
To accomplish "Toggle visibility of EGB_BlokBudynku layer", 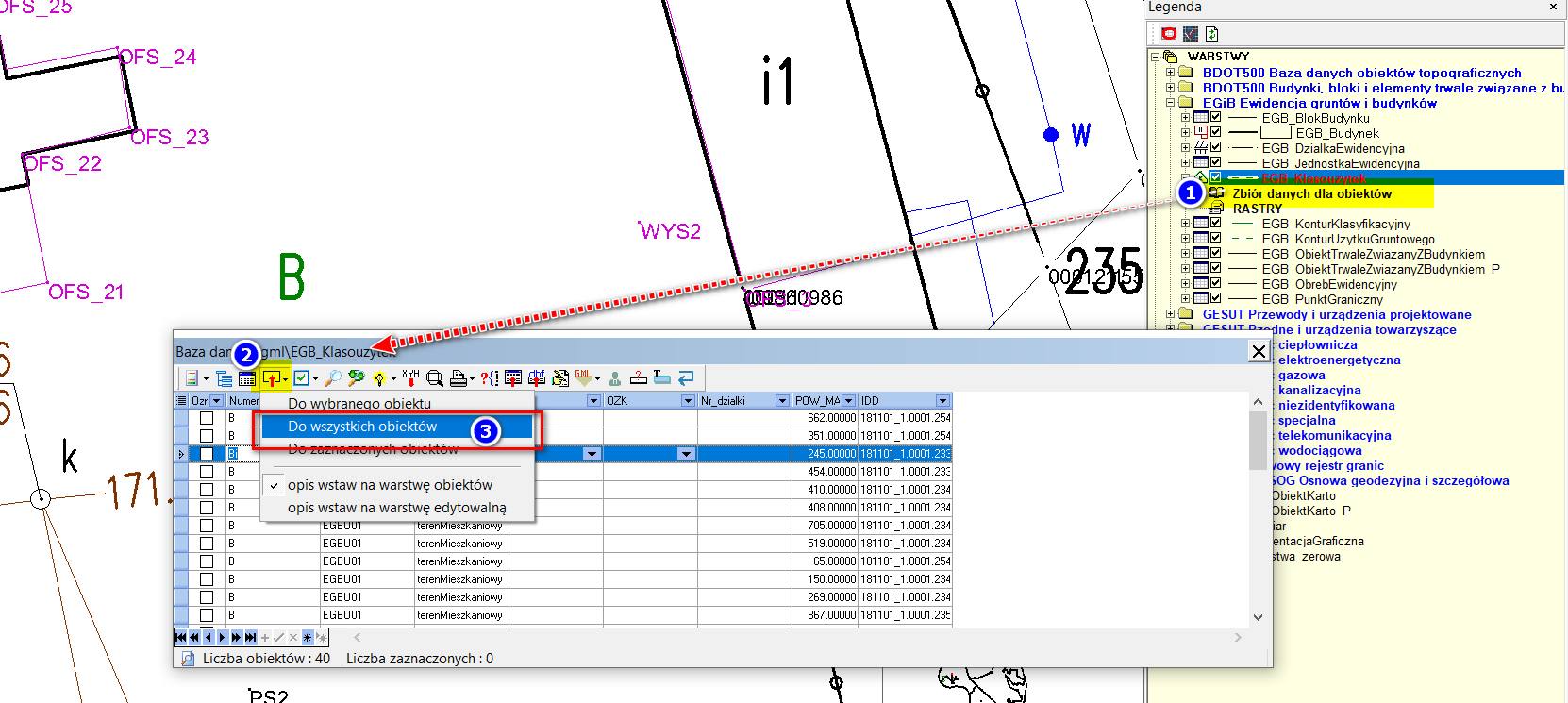I will [x=1216, y=118].
